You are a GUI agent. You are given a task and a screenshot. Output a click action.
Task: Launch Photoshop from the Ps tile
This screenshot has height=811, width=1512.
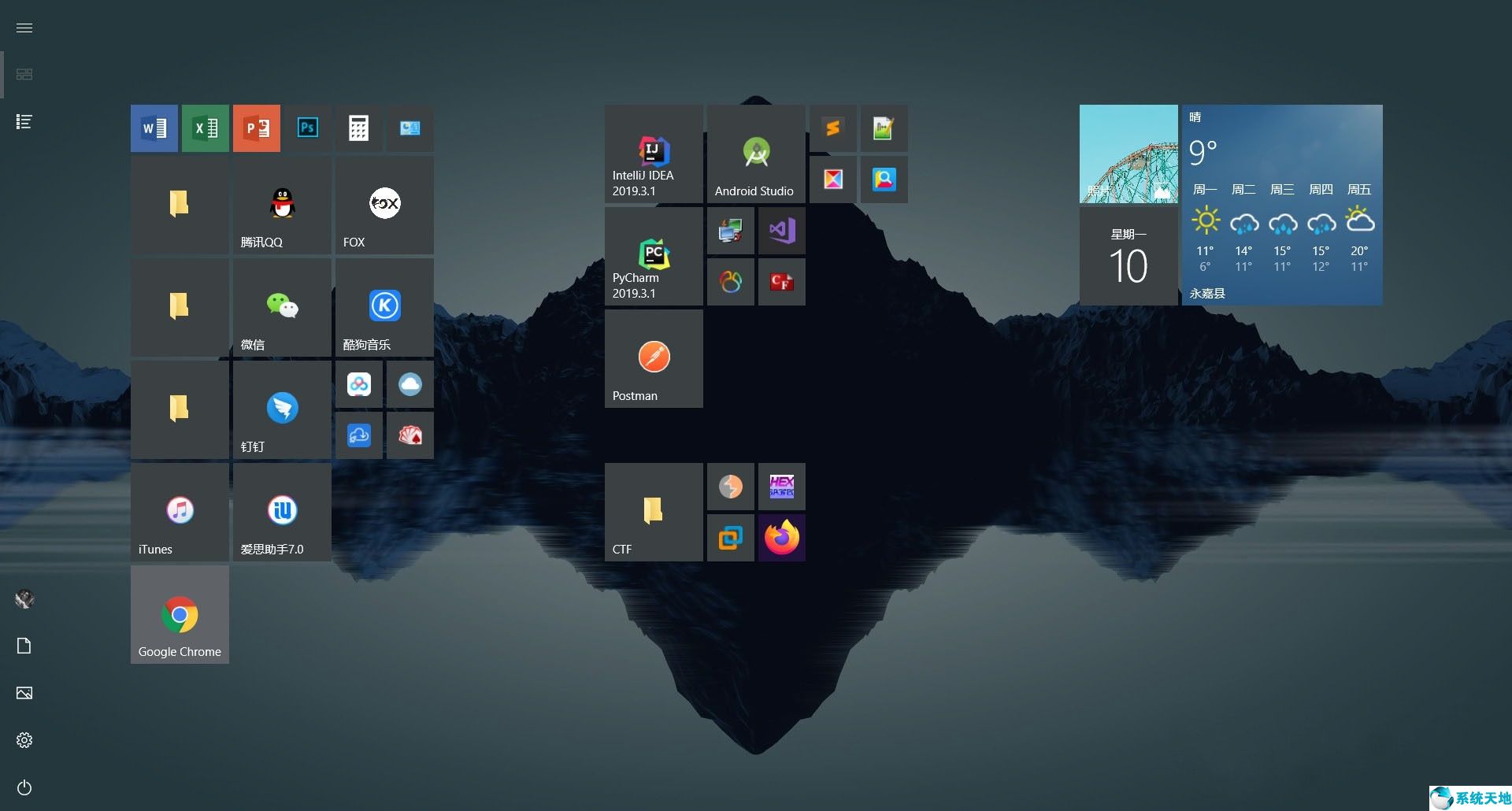308,128
